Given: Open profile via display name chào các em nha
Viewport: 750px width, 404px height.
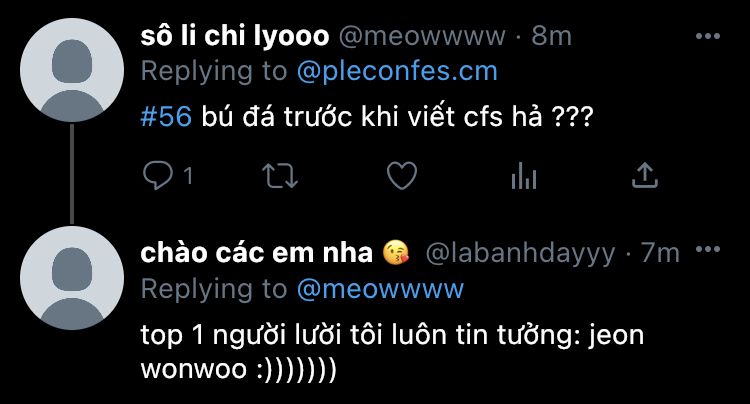Looking at the screenshot, I should (x=256, y=252).
